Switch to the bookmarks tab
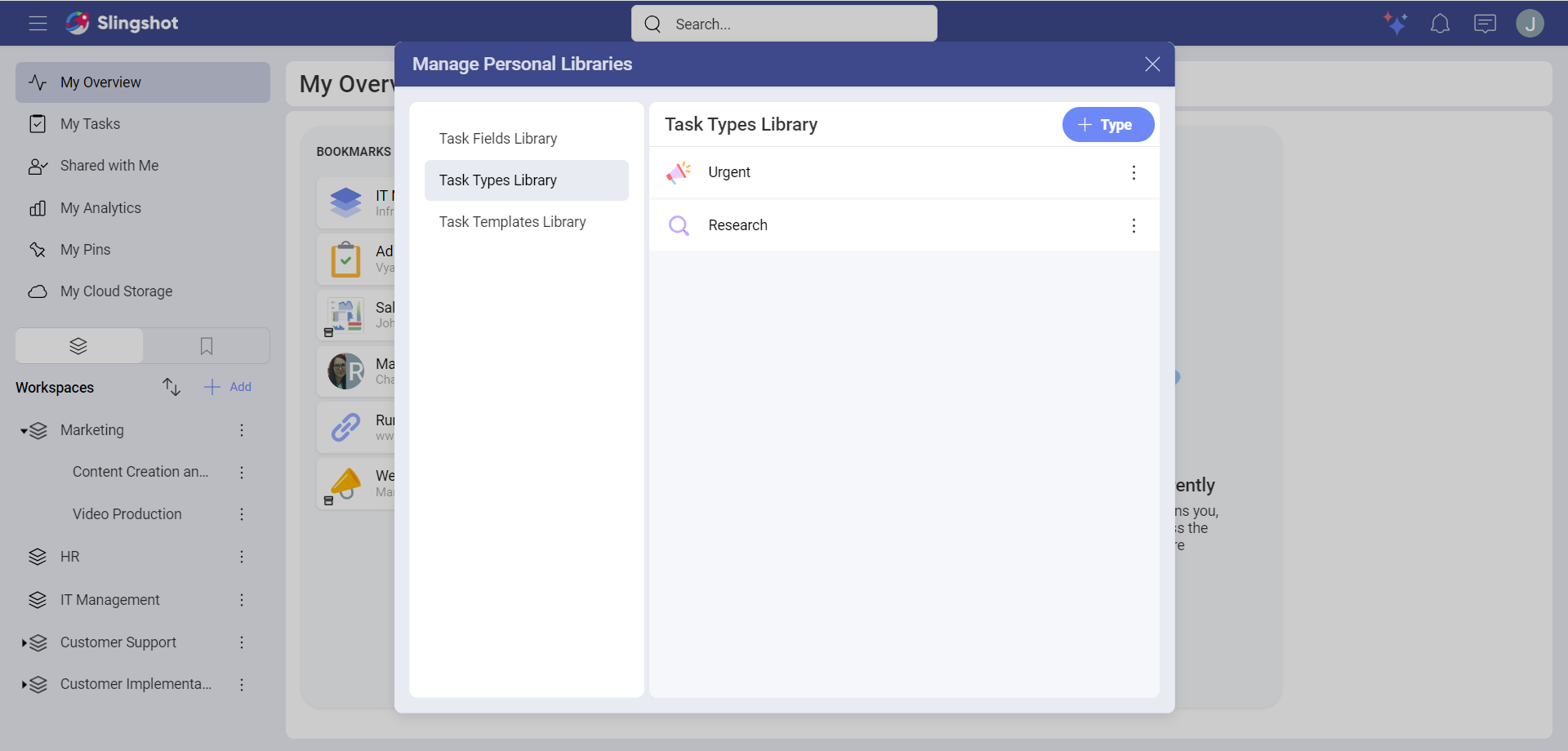1568x751 pixels. click(207, 346)
